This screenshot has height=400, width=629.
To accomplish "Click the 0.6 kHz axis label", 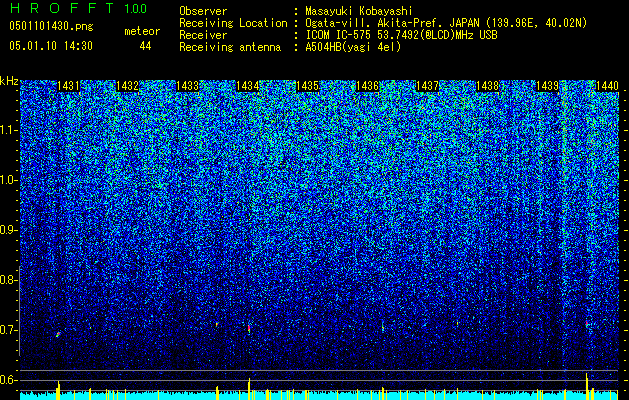I will [9, 380].
